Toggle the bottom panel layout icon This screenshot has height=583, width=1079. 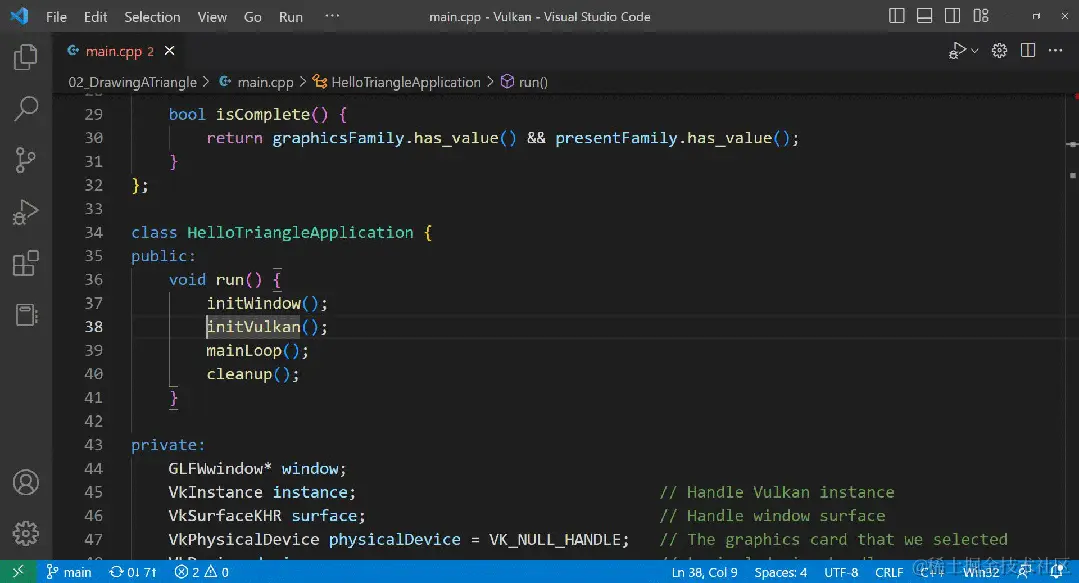pyautogui.click(x=924, y=16)
